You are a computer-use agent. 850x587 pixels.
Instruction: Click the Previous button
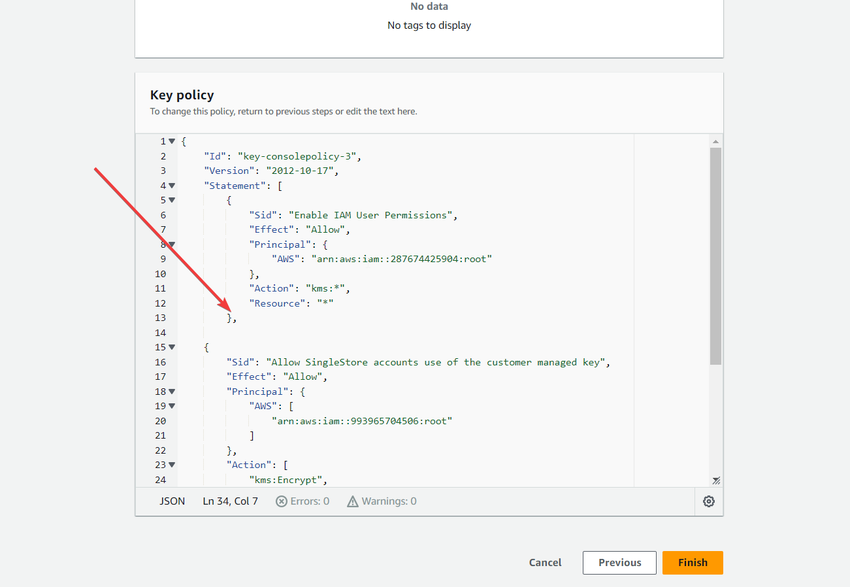coord(618,562)
